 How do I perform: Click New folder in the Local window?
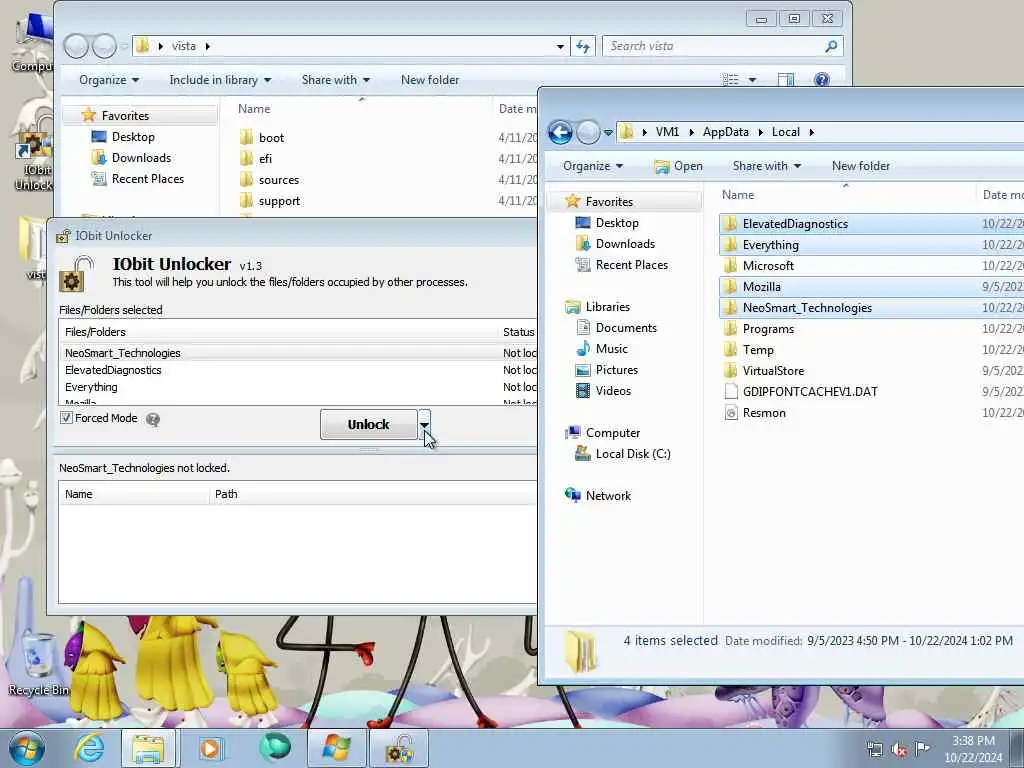click(861, 166)
